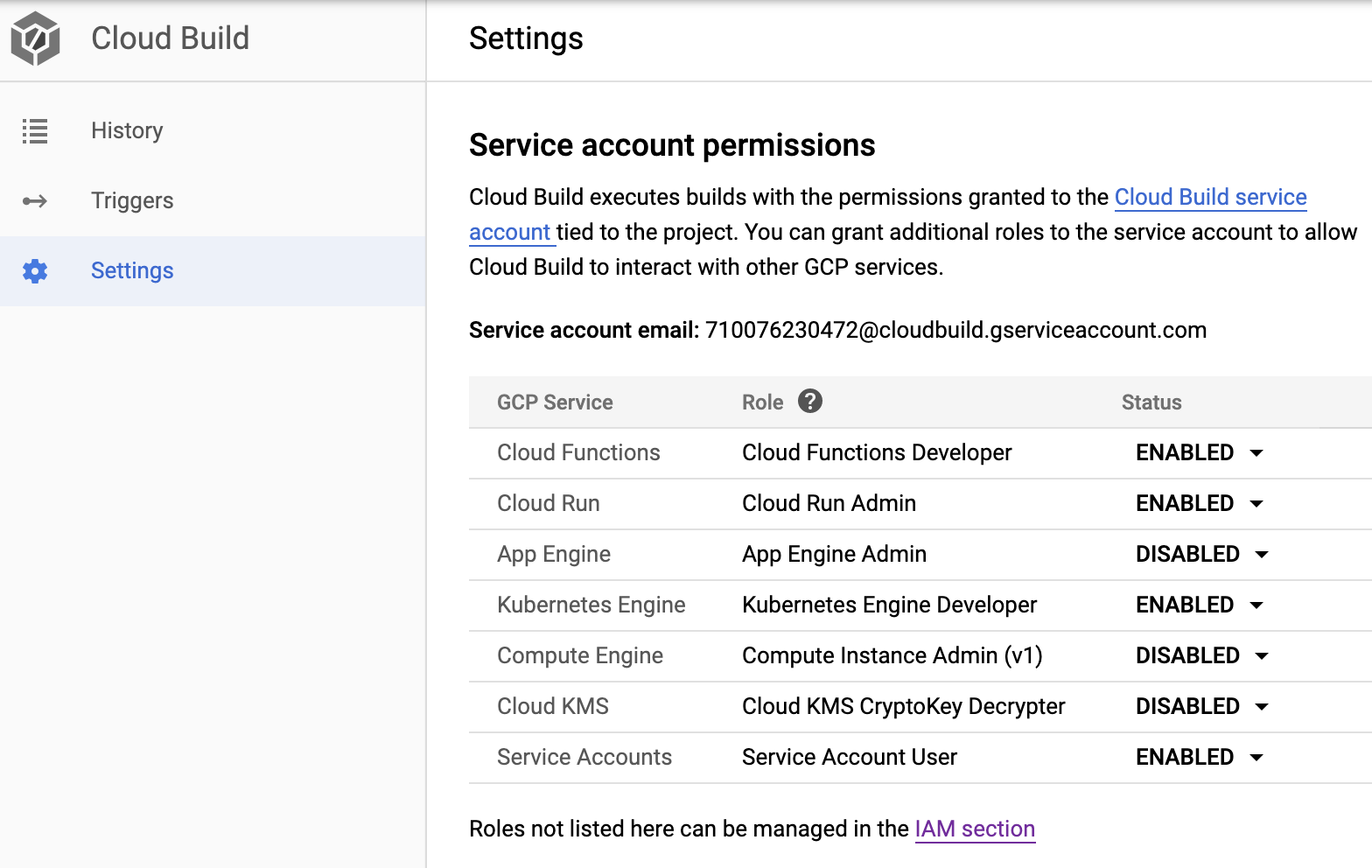Click the Triggers arrow icon
The image size is (1372, 868).
[x=35, y=201]
